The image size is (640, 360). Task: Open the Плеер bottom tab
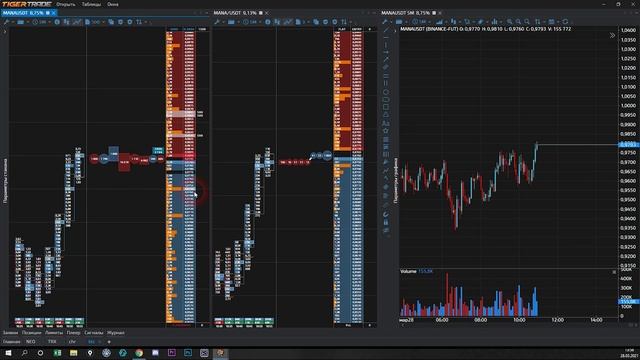[73, 333]
